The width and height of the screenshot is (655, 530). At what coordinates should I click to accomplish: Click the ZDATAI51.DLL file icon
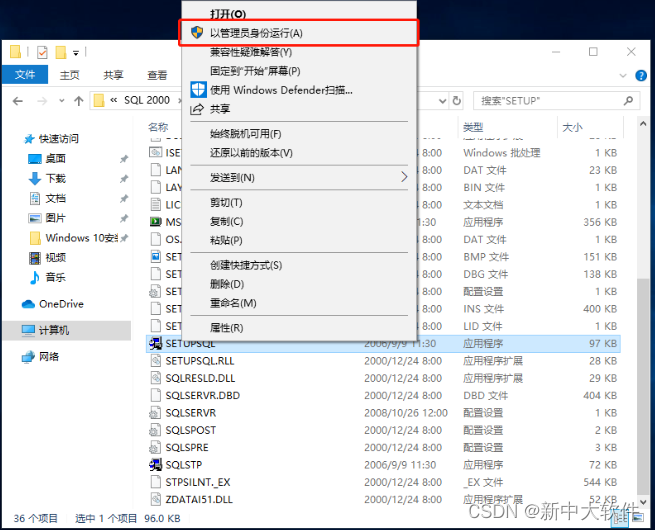tap(155, 500)
